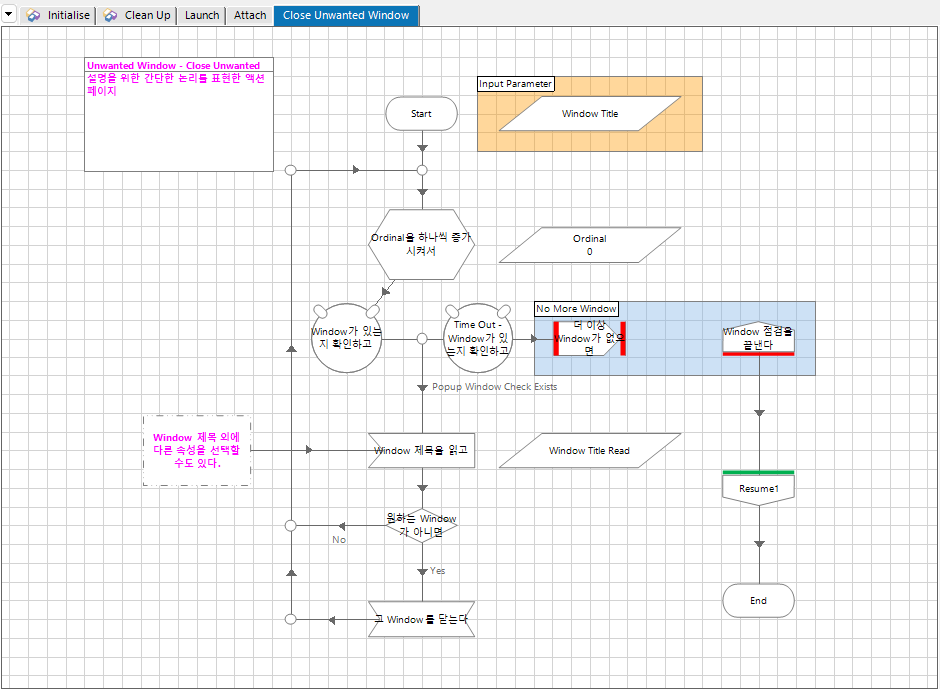940x690 pixels.
Task: Select the Input Parameter block label
Action: 516,84
